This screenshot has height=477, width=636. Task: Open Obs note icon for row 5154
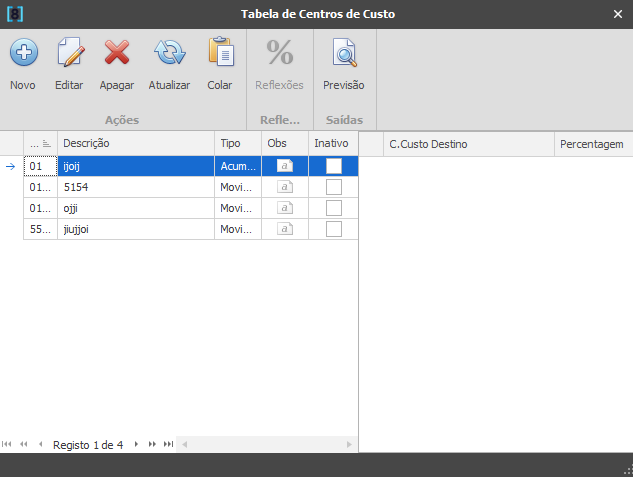click(x=285, y=187)
